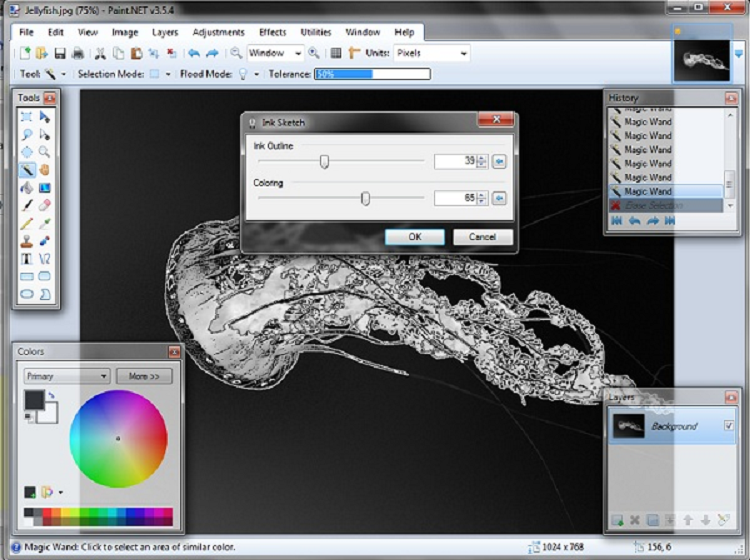The width and height of the screenshot is (750, 560).
Task: Click the Save icon in toolbar
Action: pos(60,53)
